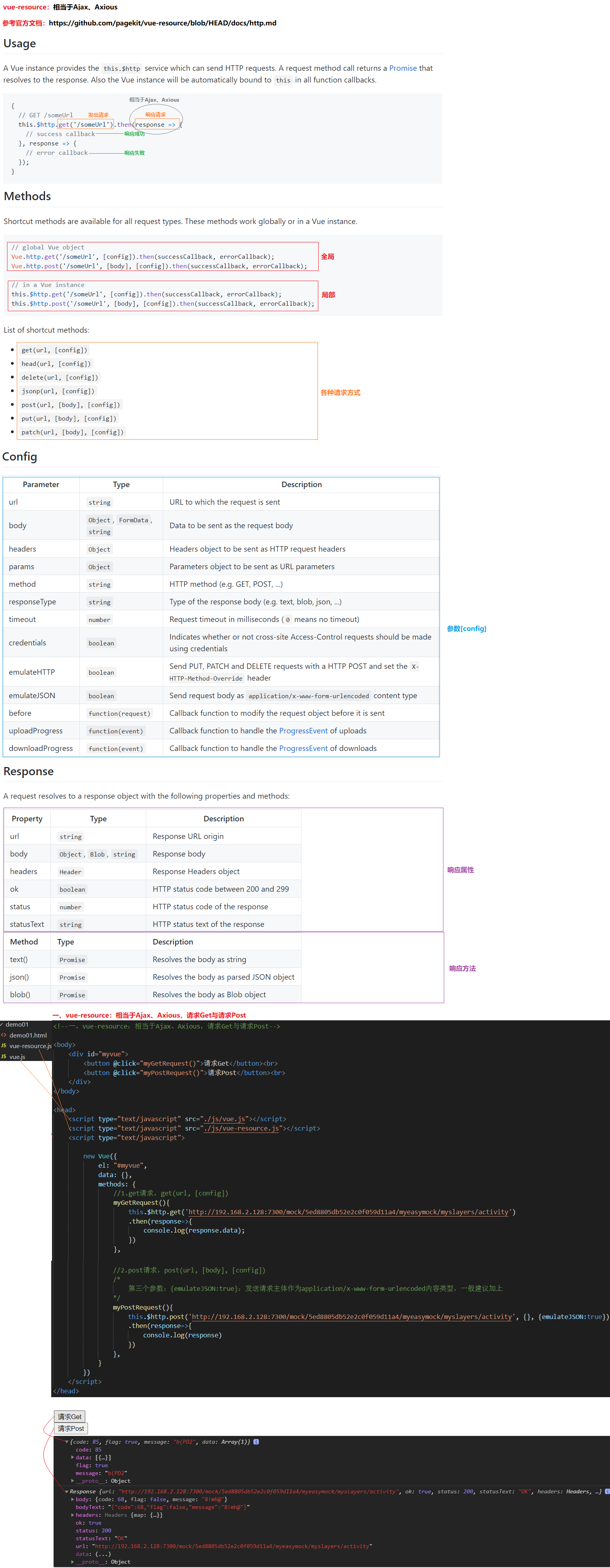Click 'delete(url, [config])' in the shortcut list
Viewport: 610px width, 1568px height.
pos(60,377)
